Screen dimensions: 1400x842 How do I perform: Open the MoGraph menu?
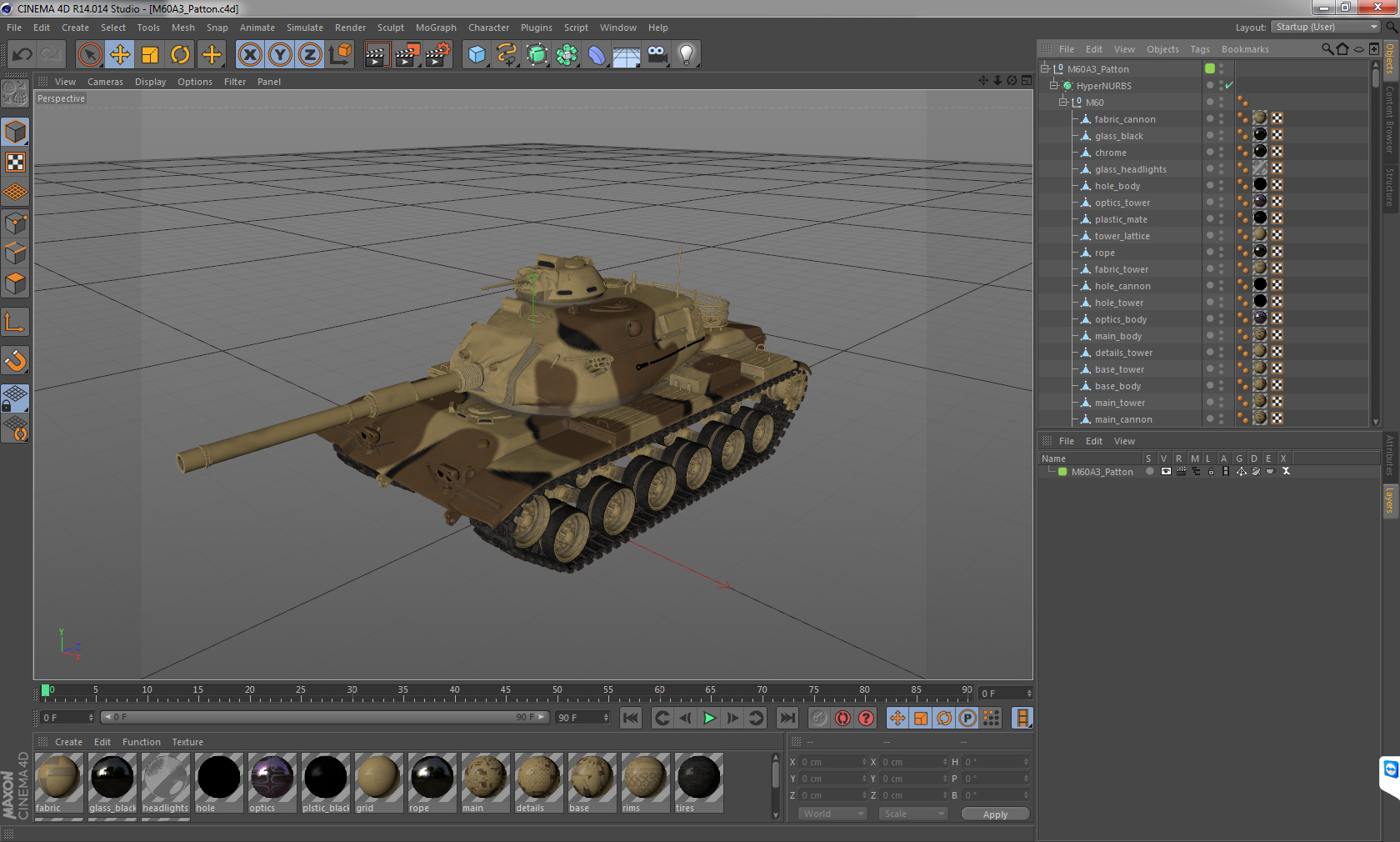(436, 28)
